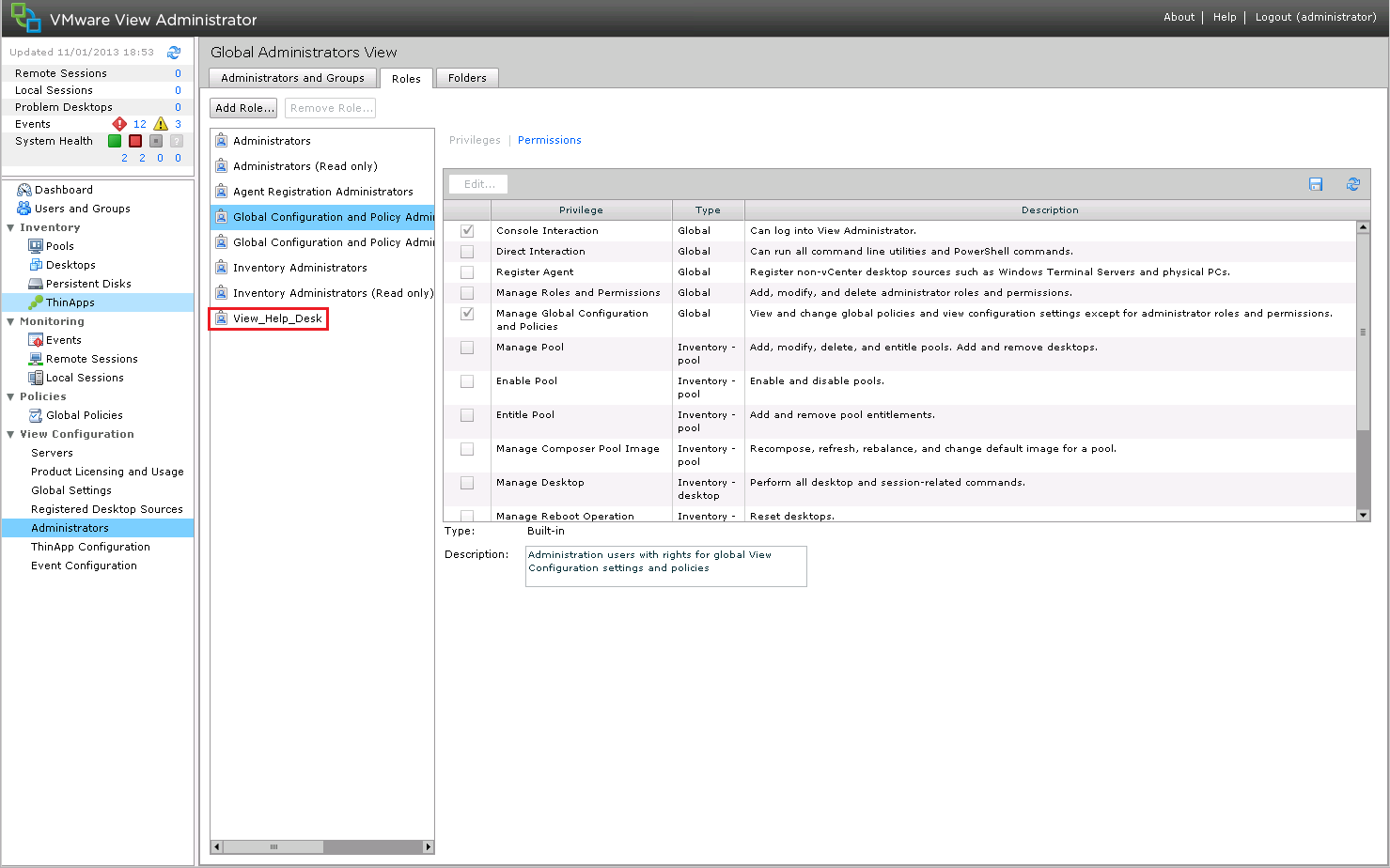Click the save icon above privileges table
Image resolution: width=1390 pixels, height=868 pixels.
click(1316, 184)
